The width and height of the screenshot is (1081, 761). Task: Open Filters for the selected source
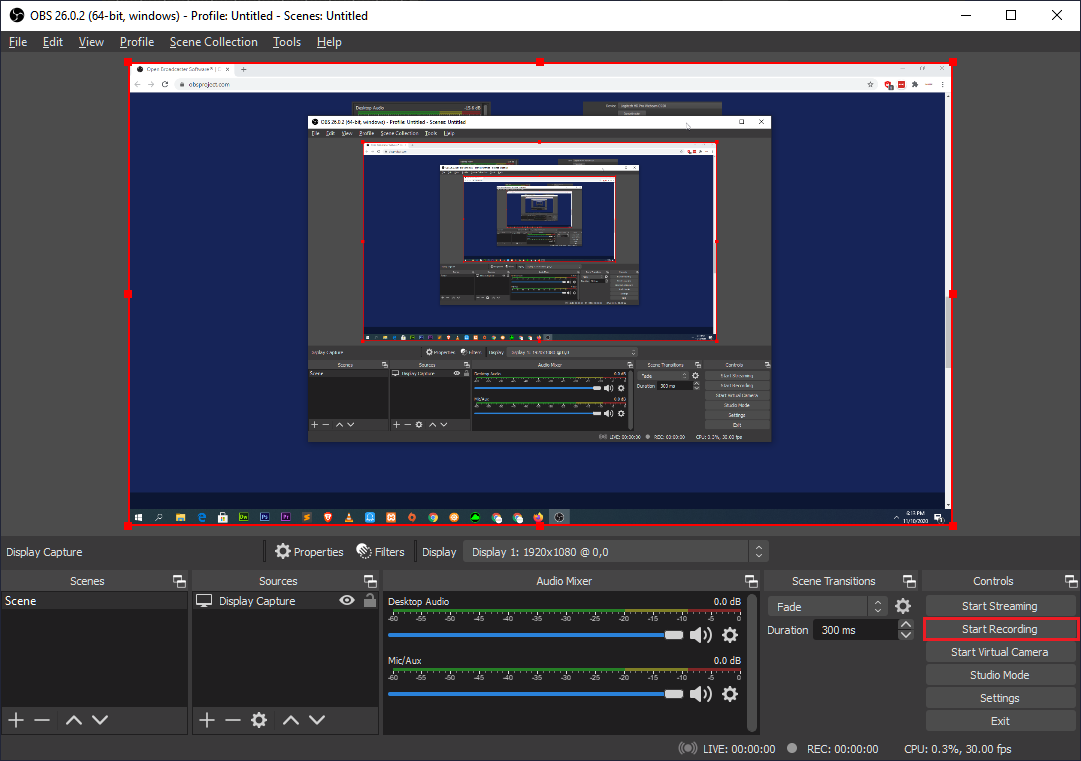click(x=381, y=551)
